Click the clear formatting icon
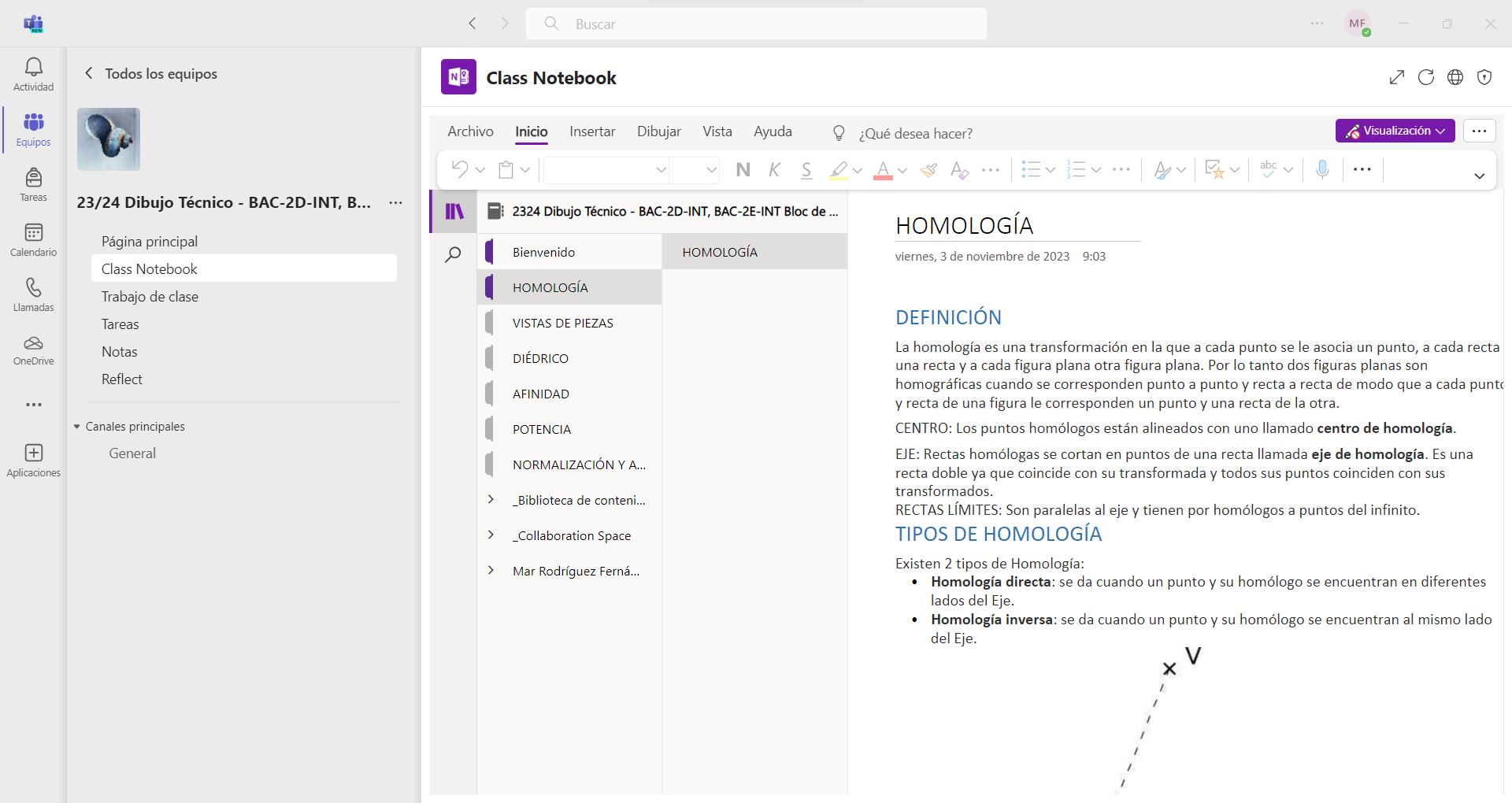1512x803 pixels. (959, 170)
